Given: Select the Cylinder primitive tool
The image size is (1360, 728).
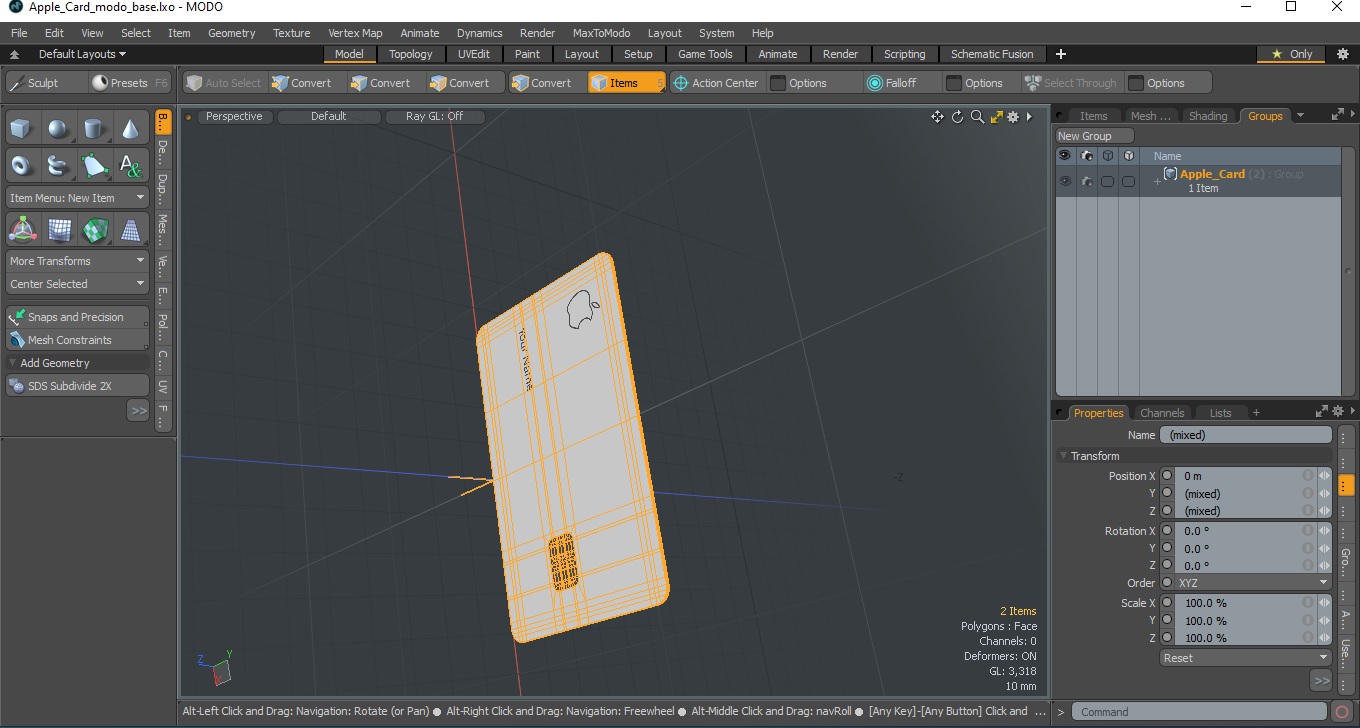Looking at the screenshot, I should 94,129.
